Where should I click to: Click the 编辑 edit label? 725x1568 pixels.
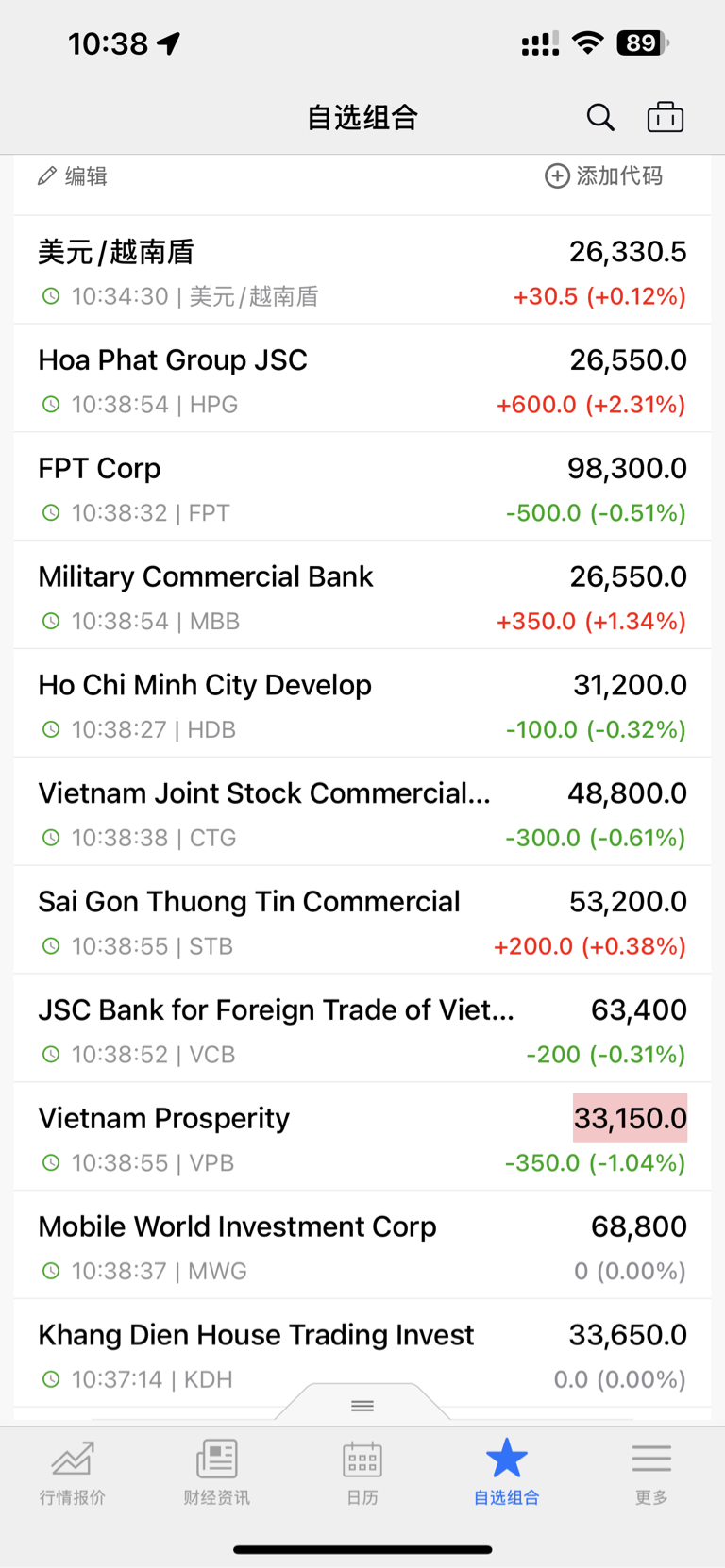click(x=86, y=176)
